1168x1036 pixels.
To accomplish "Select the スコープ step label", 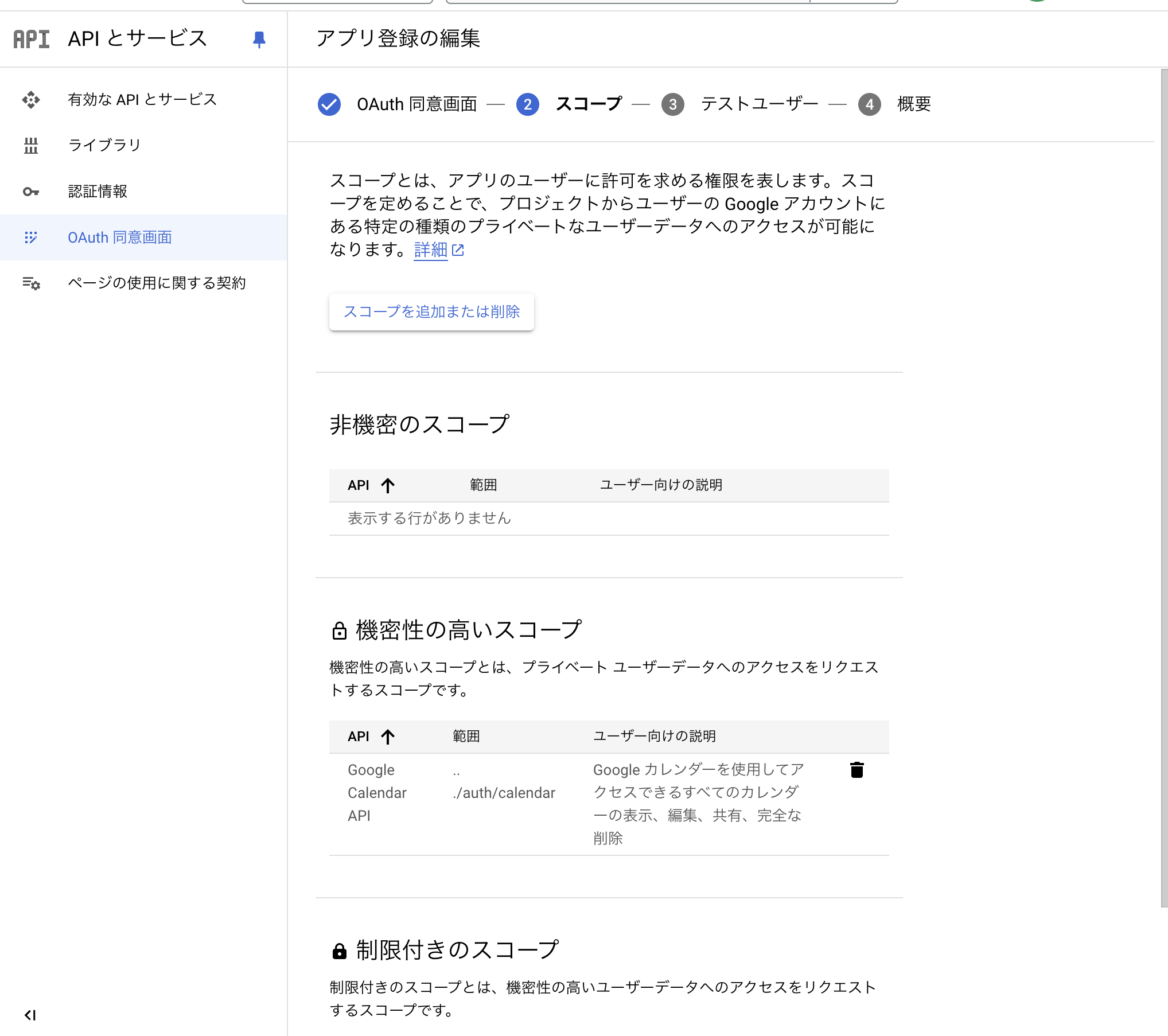I will pos(589,104).
